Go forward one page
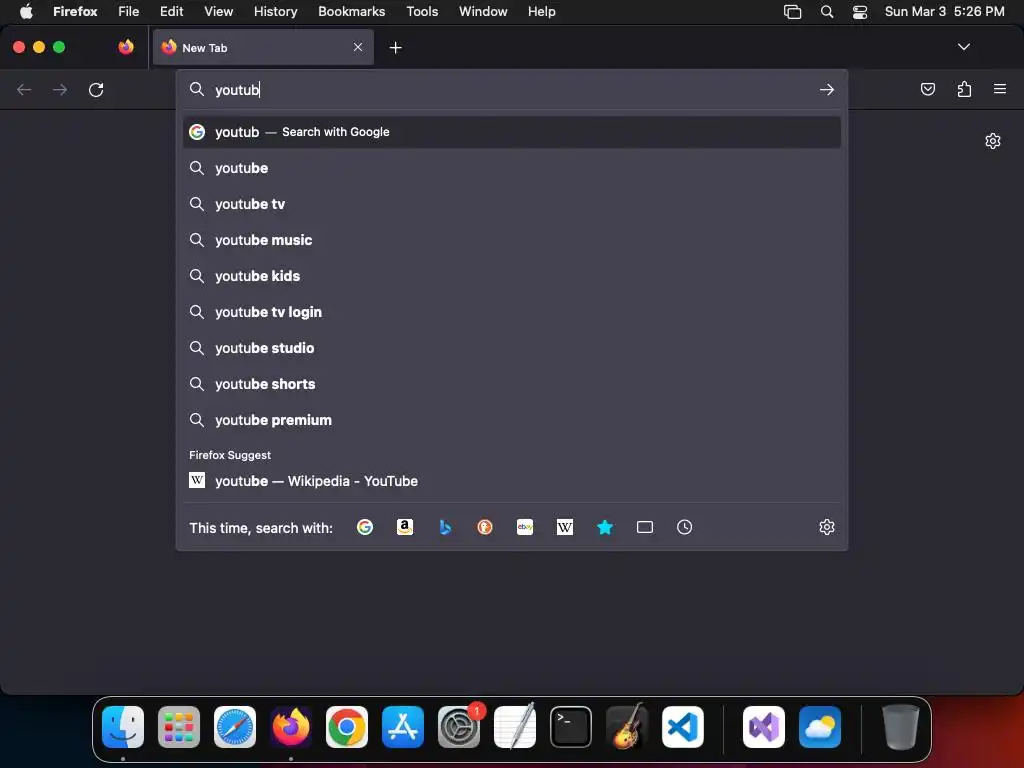1024x768 pixels. point(60,89)
